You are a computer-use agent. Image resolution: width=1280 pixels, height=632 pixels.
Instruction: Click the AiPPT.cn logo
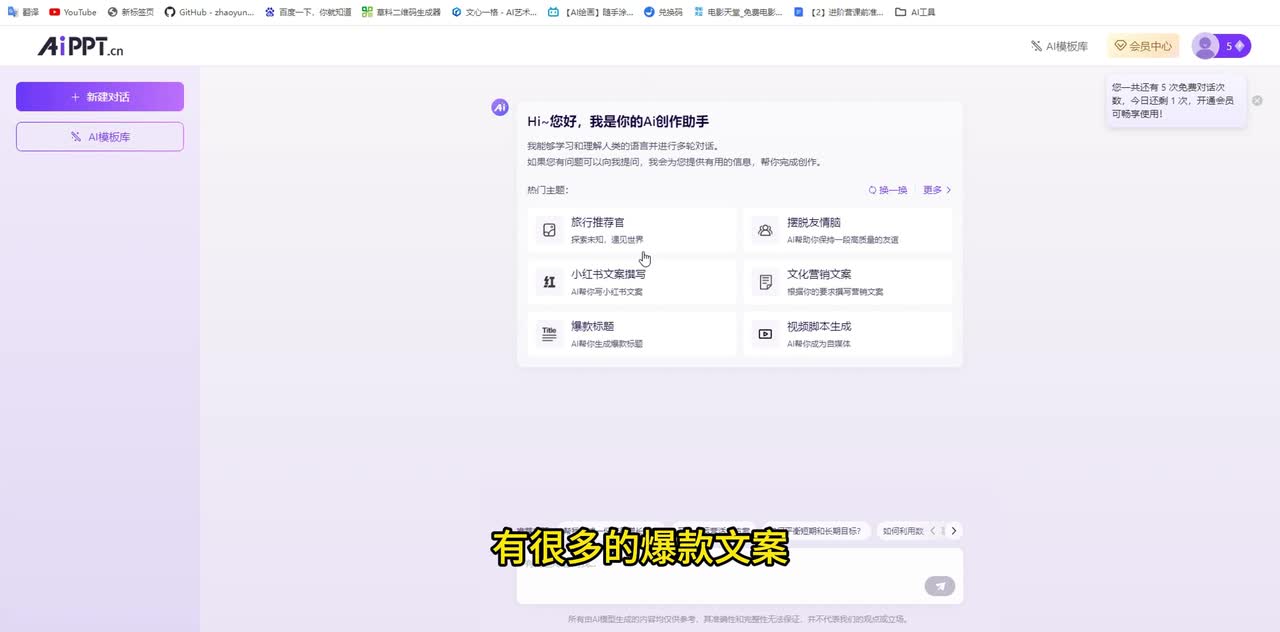point(80,47)
